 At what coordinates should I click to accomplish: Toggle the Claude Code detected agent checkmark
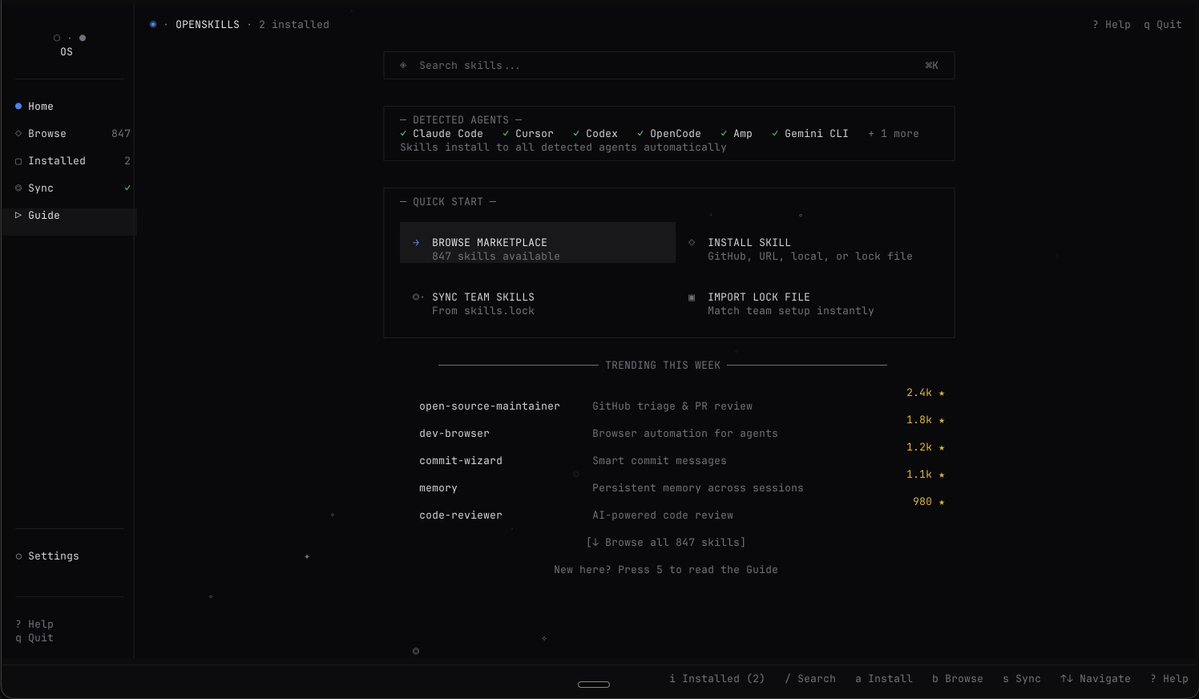click(405, 132)
